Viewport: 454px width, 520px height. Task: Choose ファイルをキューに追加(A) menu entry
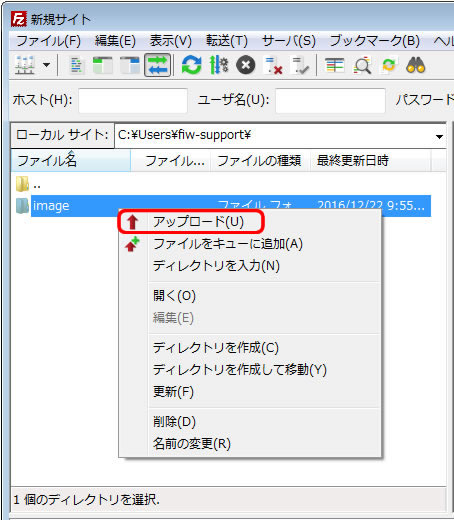coord(228,244)
